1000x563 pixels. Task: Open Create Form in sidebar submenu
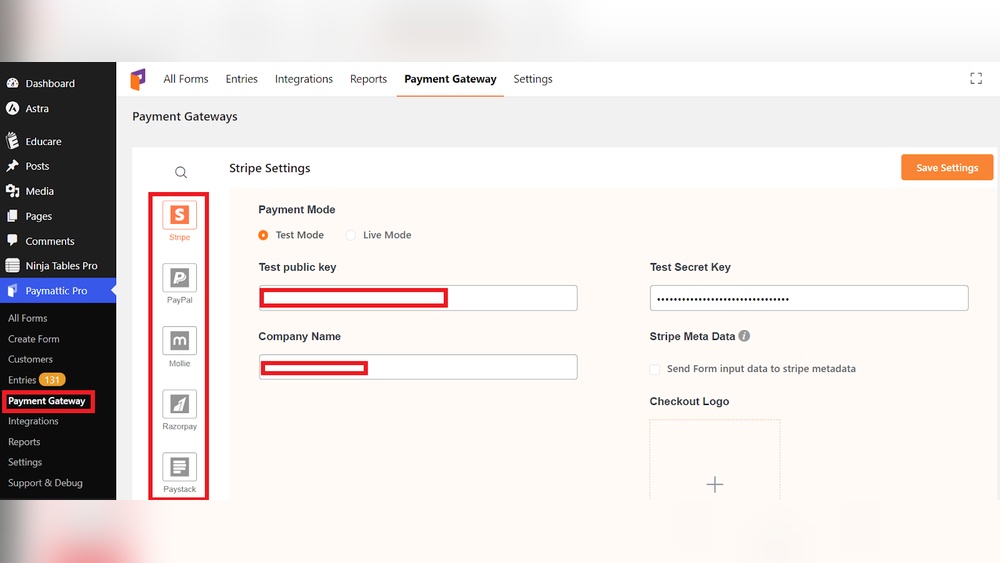tap(34, 339)
